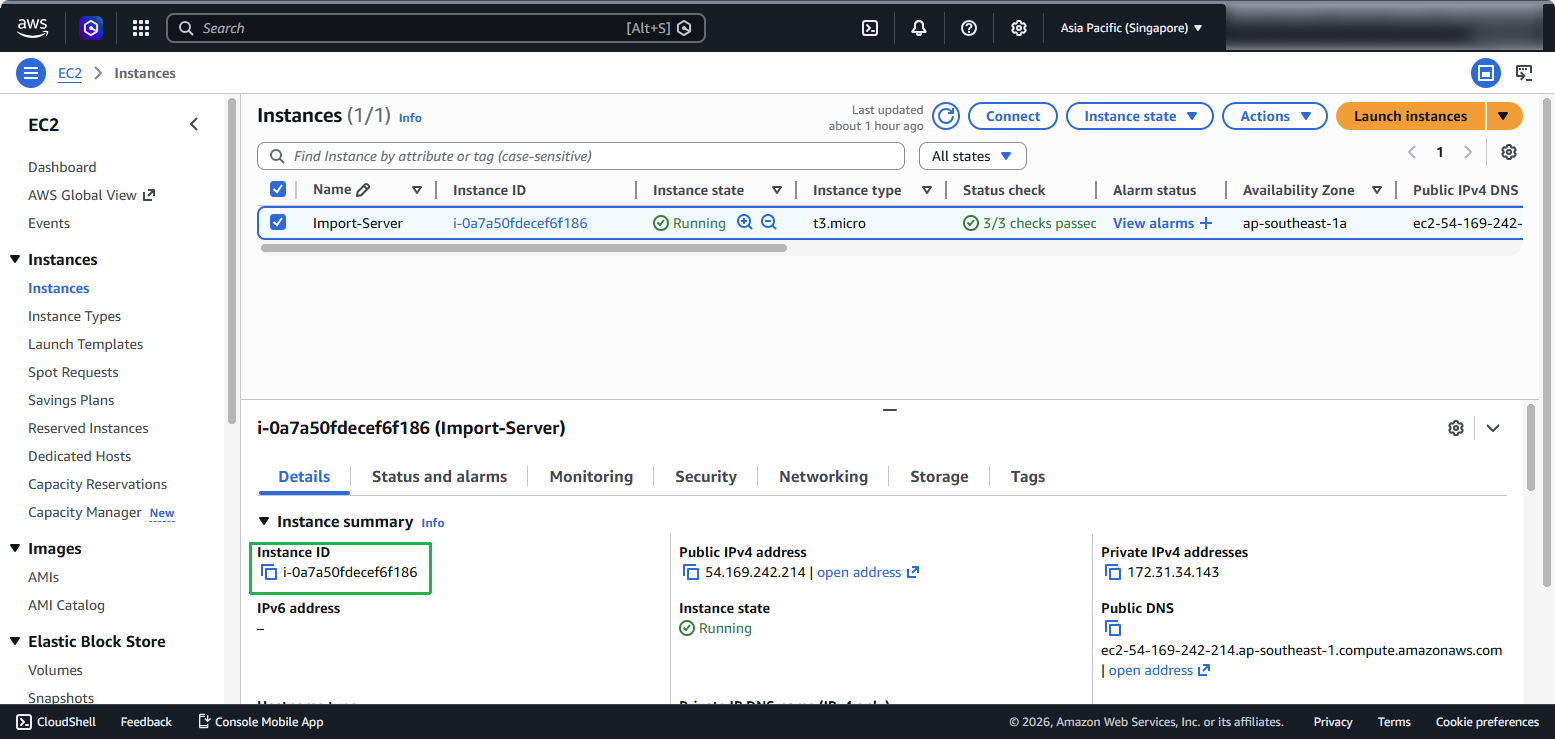Viewport: 1555px width, 739px height.
Task: Open the Launch instances split arrow
Action: pos(1504,116)
